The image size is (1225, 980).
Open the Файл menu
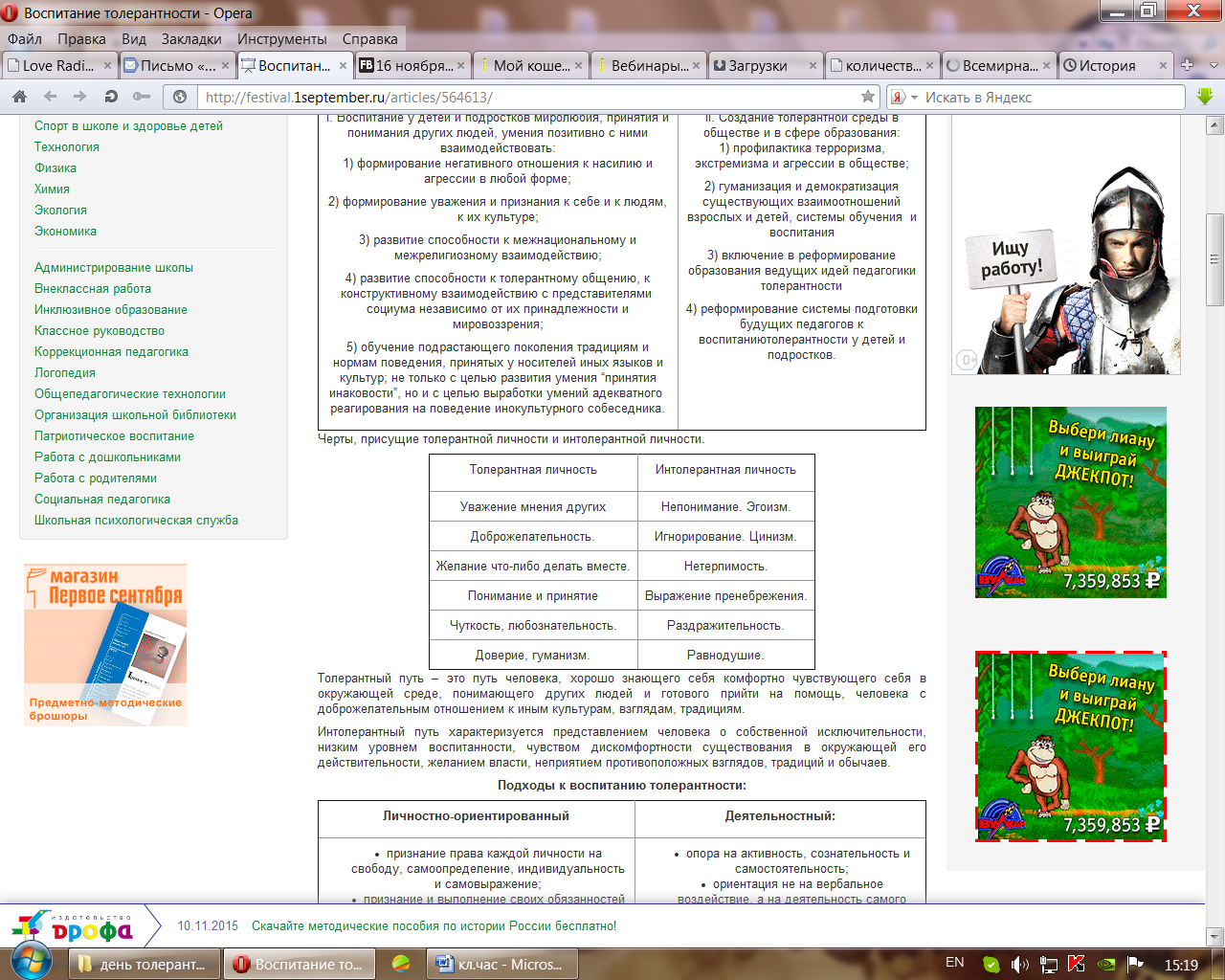[x=25, y=38]
